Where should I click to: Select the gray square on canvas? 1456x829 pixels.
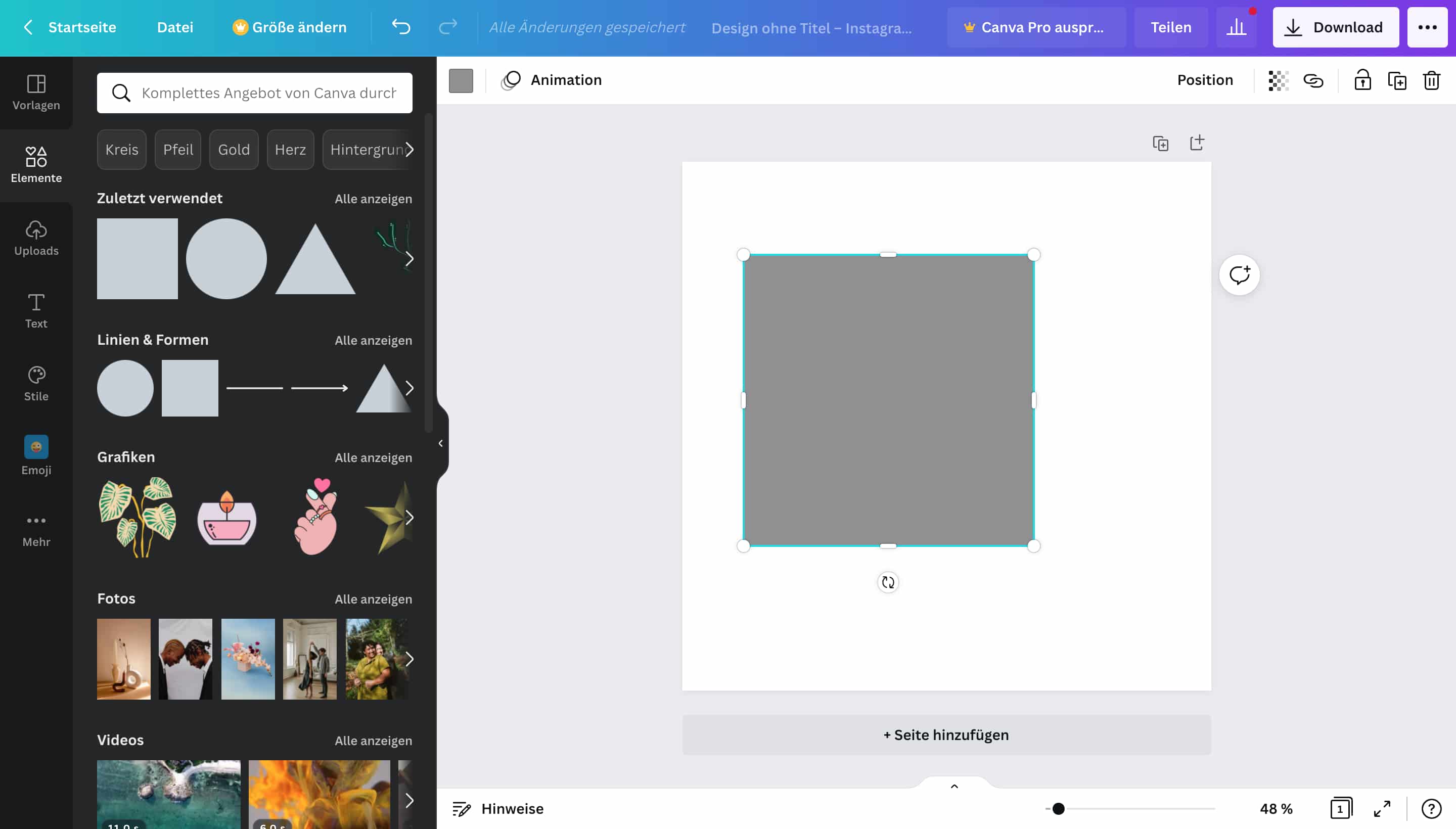pyautogui.click(x=888, y=400)
